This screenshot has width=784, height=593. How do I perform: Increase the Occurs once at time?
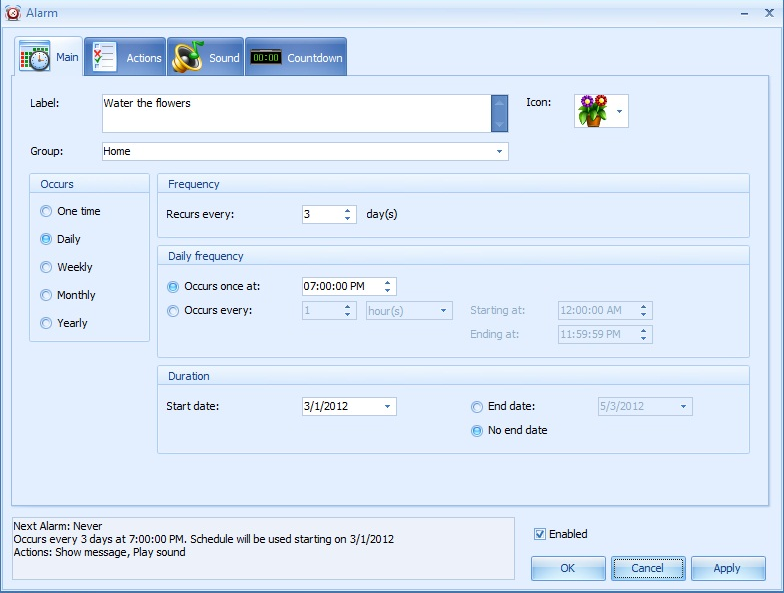point(388,282)
